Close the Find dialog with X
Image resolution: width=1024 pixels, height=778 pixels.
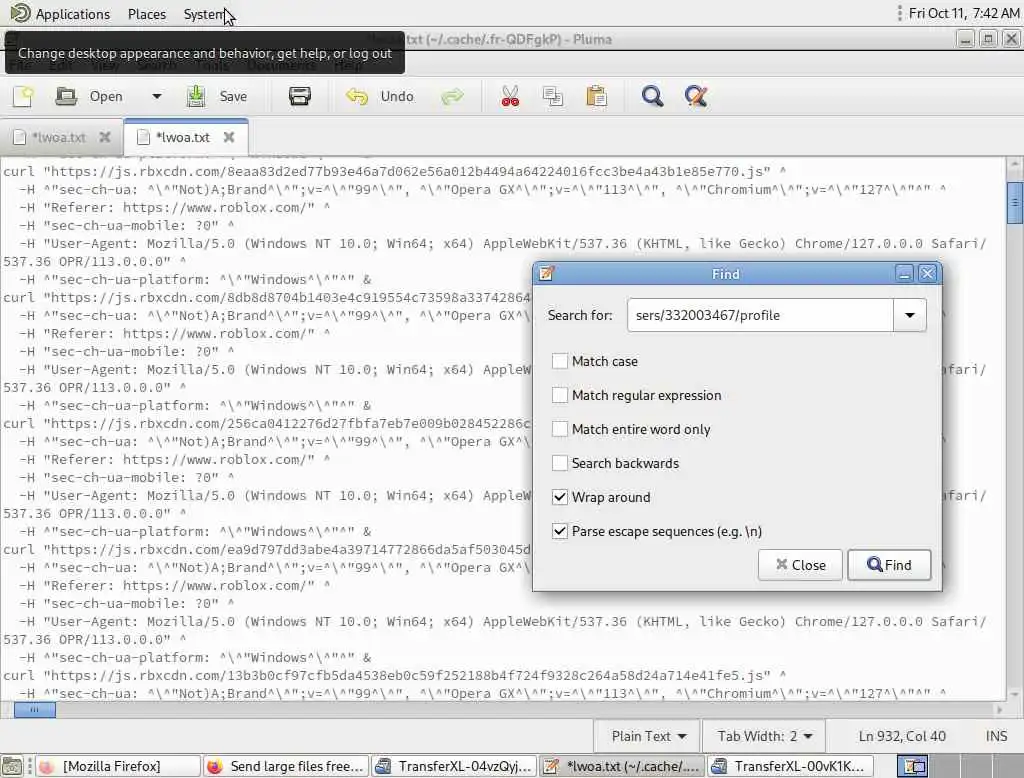(x=927, y=274)
